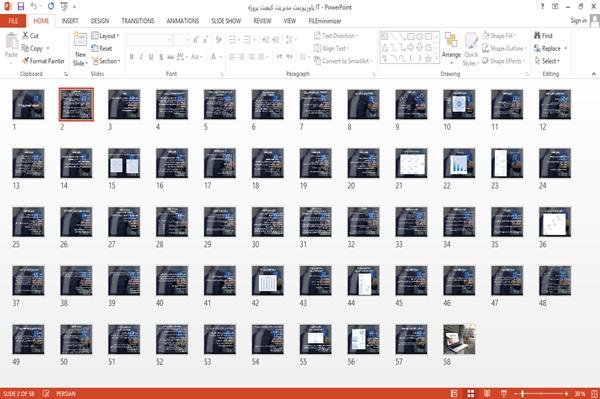
Task: Toggle Italic formatting
Action: pyautogui.click(x=141, y=57)
